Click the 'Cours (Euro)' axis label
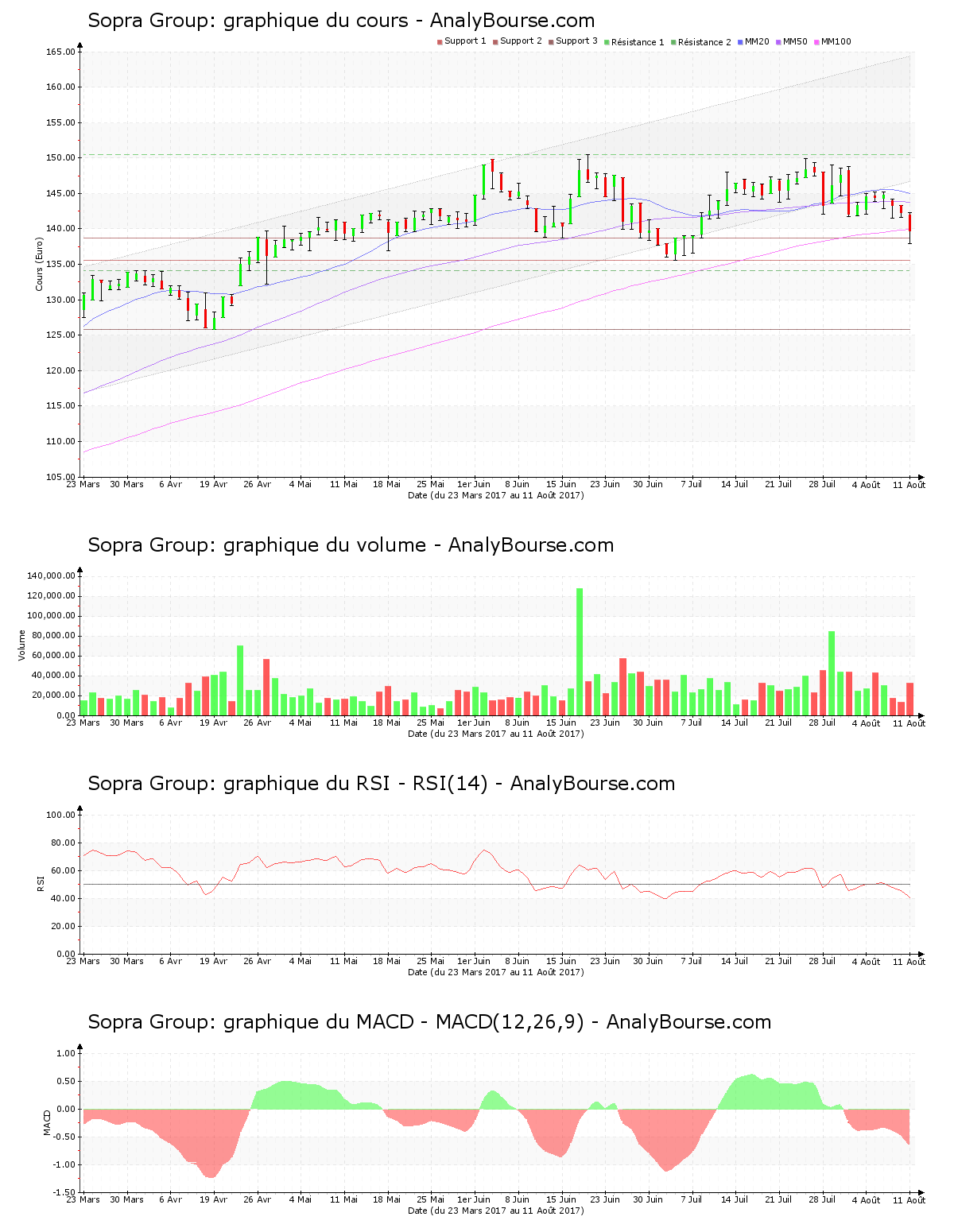This screenshot has height=1232, width=954. 39,265
